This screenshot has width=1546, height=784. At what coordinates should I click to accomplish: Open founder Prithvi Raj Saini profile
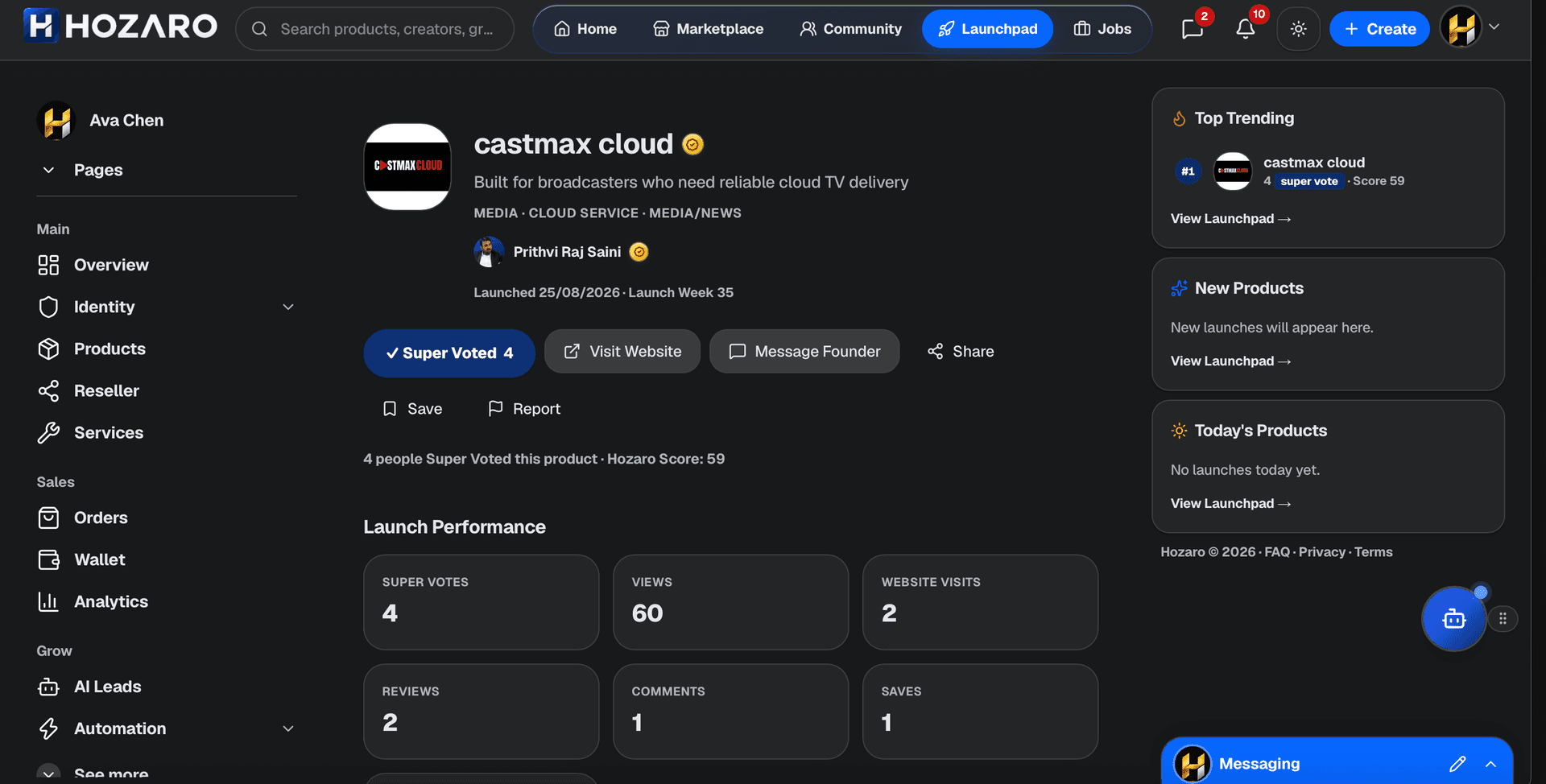click(567, 252)
